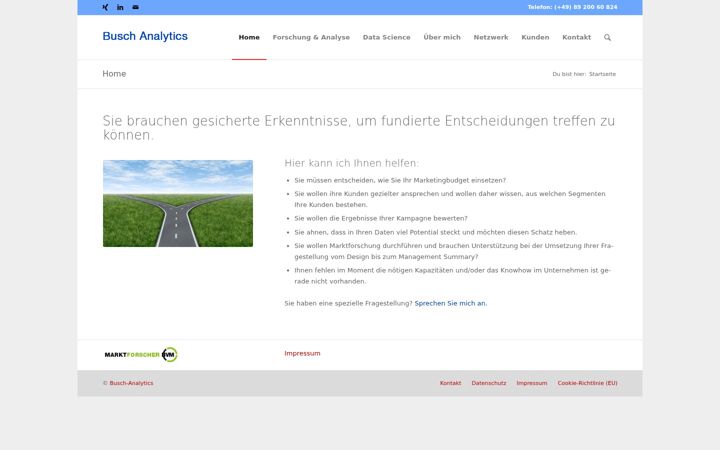Open the Cookie-Richtlinie (EU) link
Image resolution: width=720 pixels, height=450 pixels.
pos(587,383)
